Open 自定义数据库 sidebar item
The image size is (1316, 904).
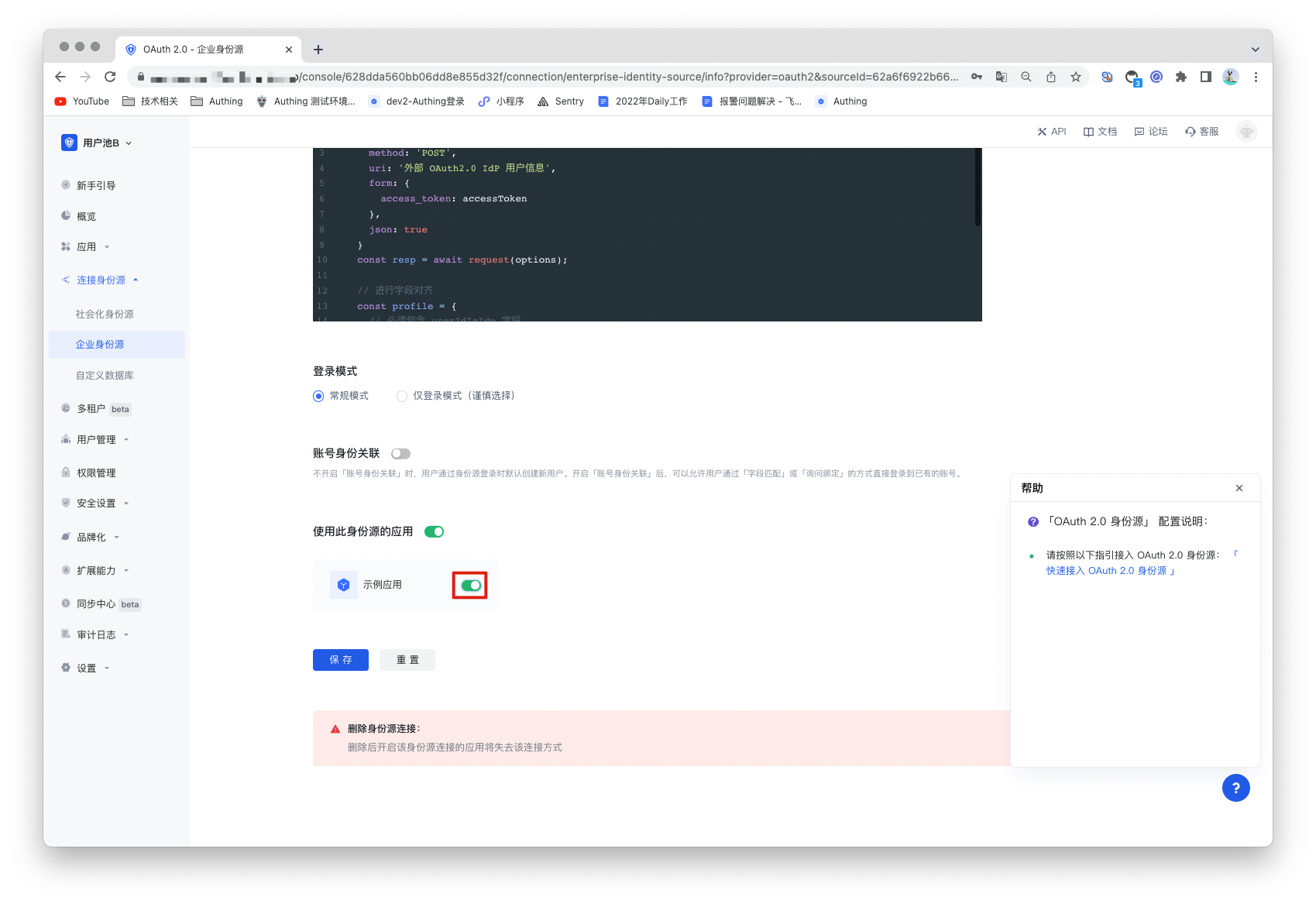point(105,376)
